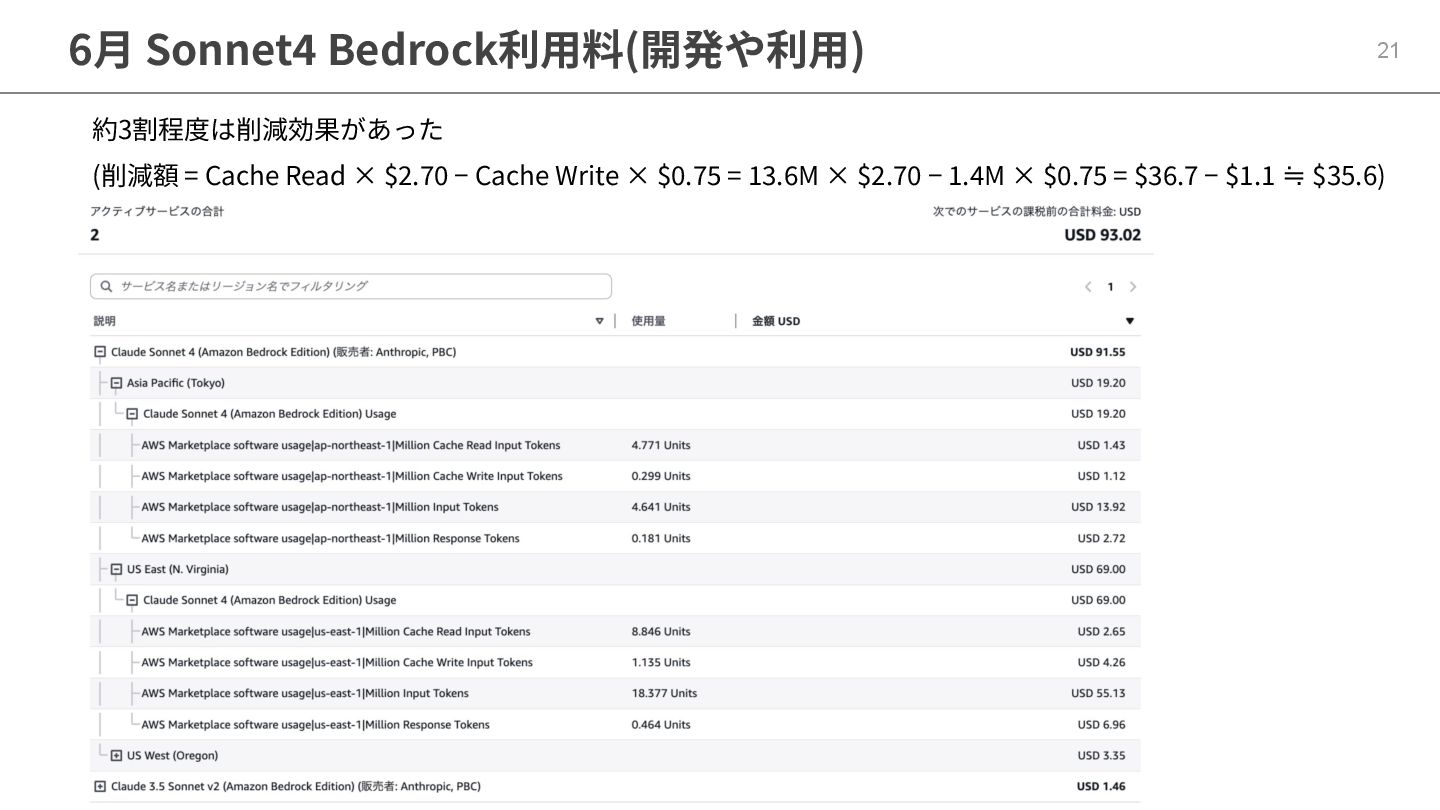Screen dimensions: 1440x810
Task: Click the 1.135 Units usage value
Action: [x=661, y=662]
